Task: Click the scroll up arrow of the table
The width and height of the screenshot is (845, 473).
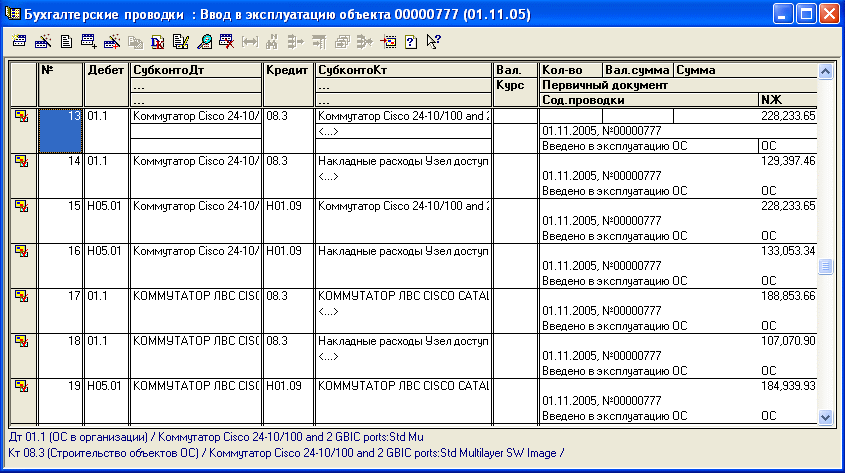Action: (x=825, y=72)
